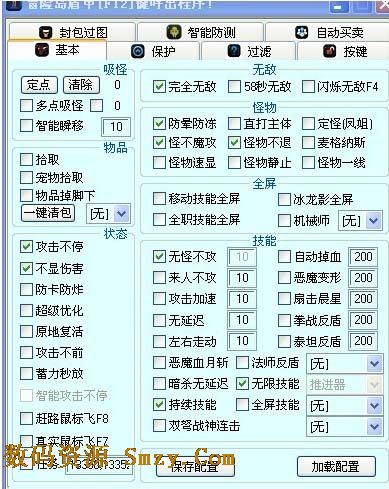This screenshot has width=389, height=489.
Task: Disable 持续技能 checkbox
Action: 159,405
